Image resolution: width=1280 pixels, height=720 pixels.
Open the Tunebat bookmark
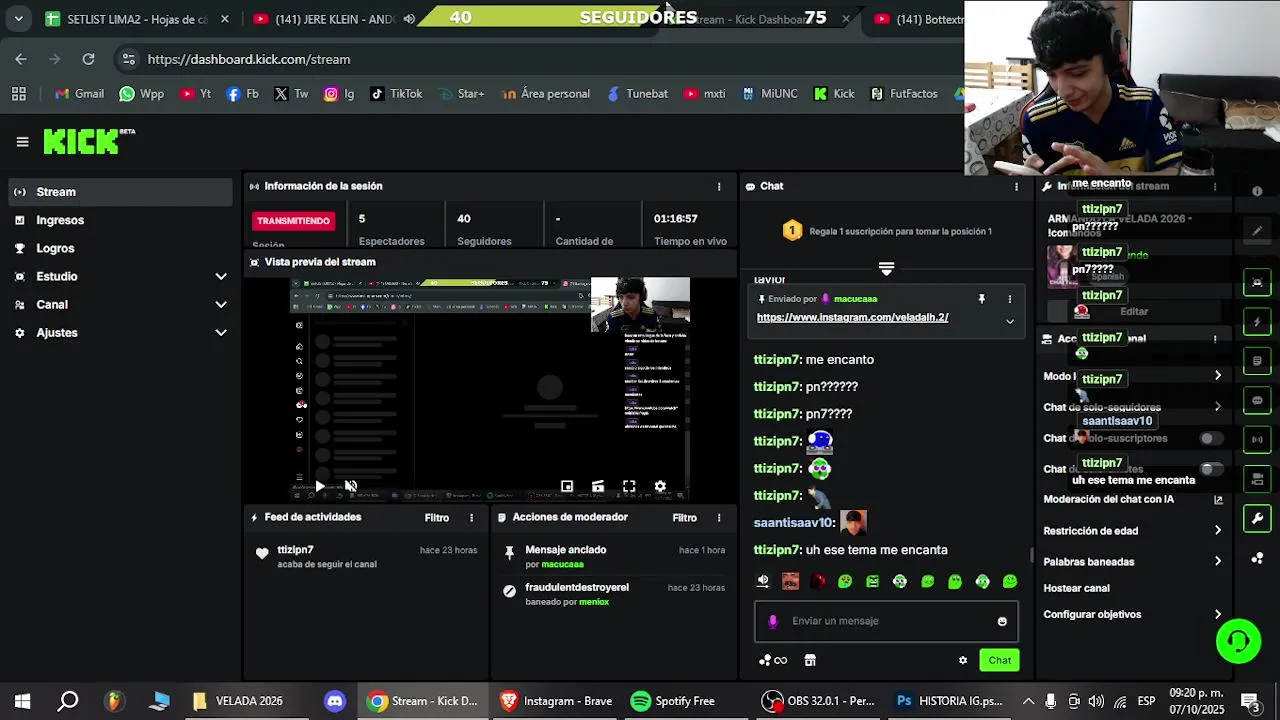point(637,93)
